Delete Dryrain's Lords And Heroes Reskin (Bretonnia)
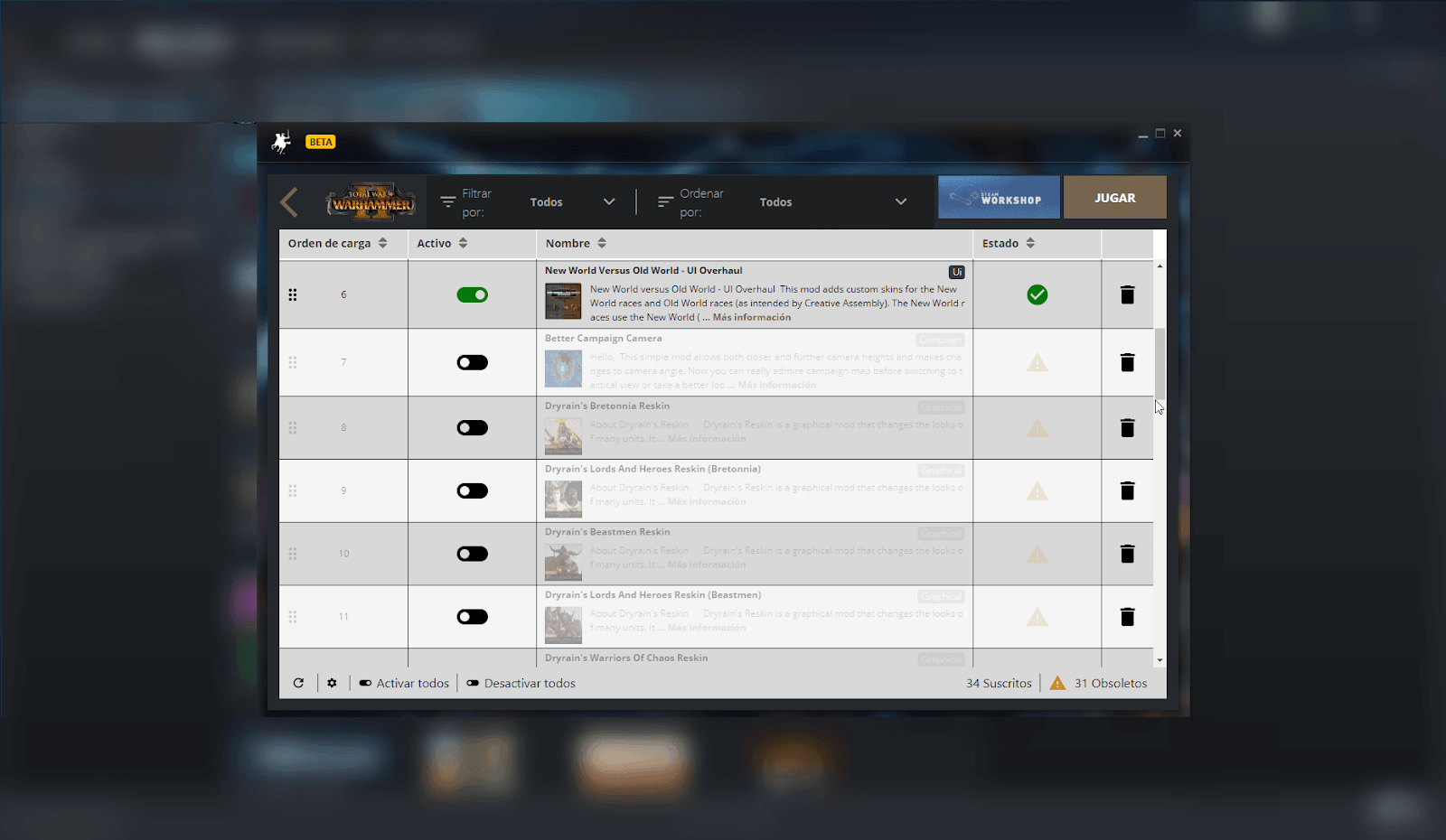The height and width of the screenshot is (840, 1446). pos(1127,490)
